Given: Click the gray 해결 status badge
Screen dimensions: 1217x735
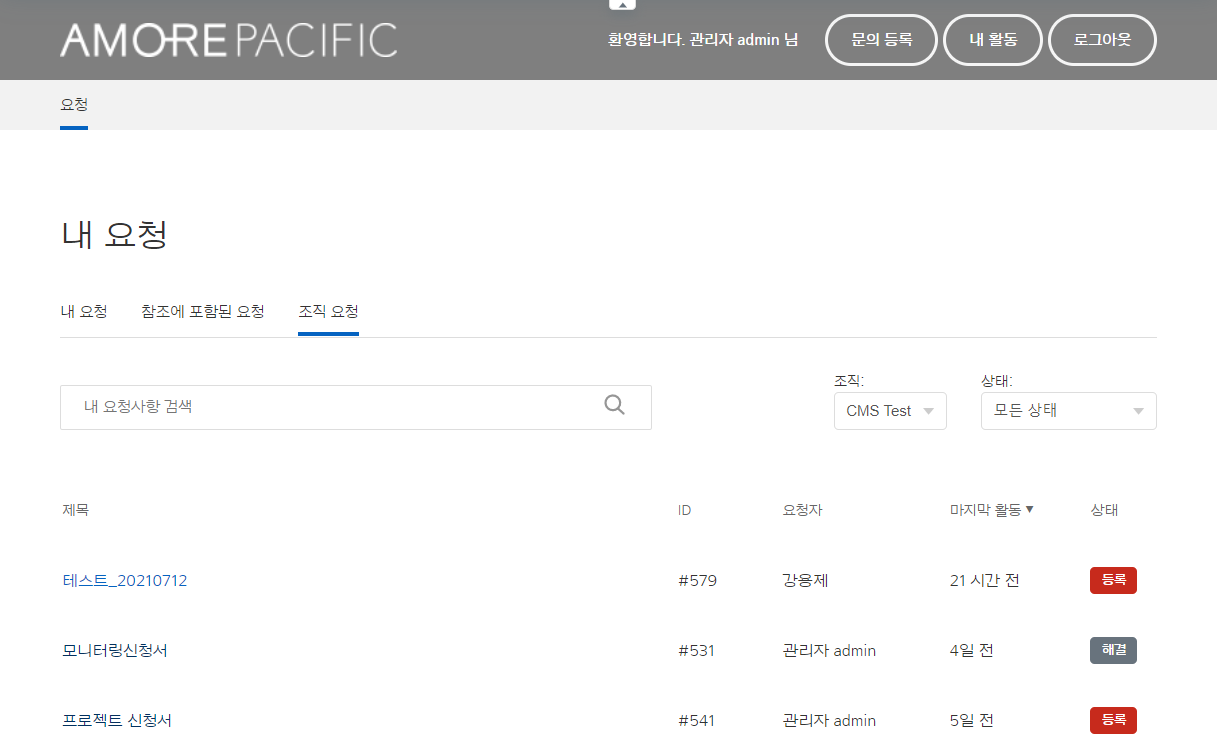Looking at the screenshot, I should 1112,650.
